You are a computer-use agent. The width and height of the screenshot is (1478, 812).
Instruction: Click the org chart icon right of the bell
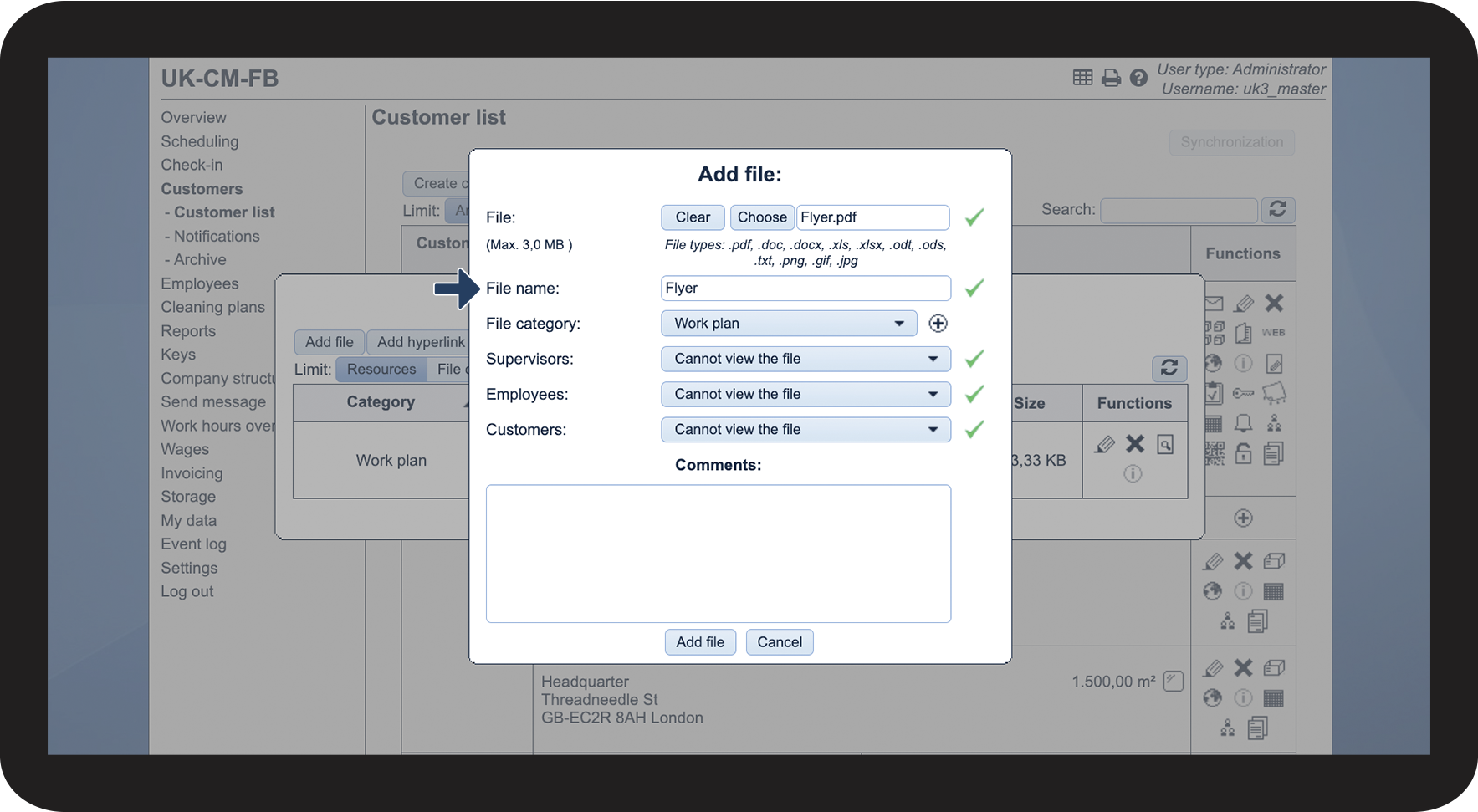click(x=1274, y=423)
